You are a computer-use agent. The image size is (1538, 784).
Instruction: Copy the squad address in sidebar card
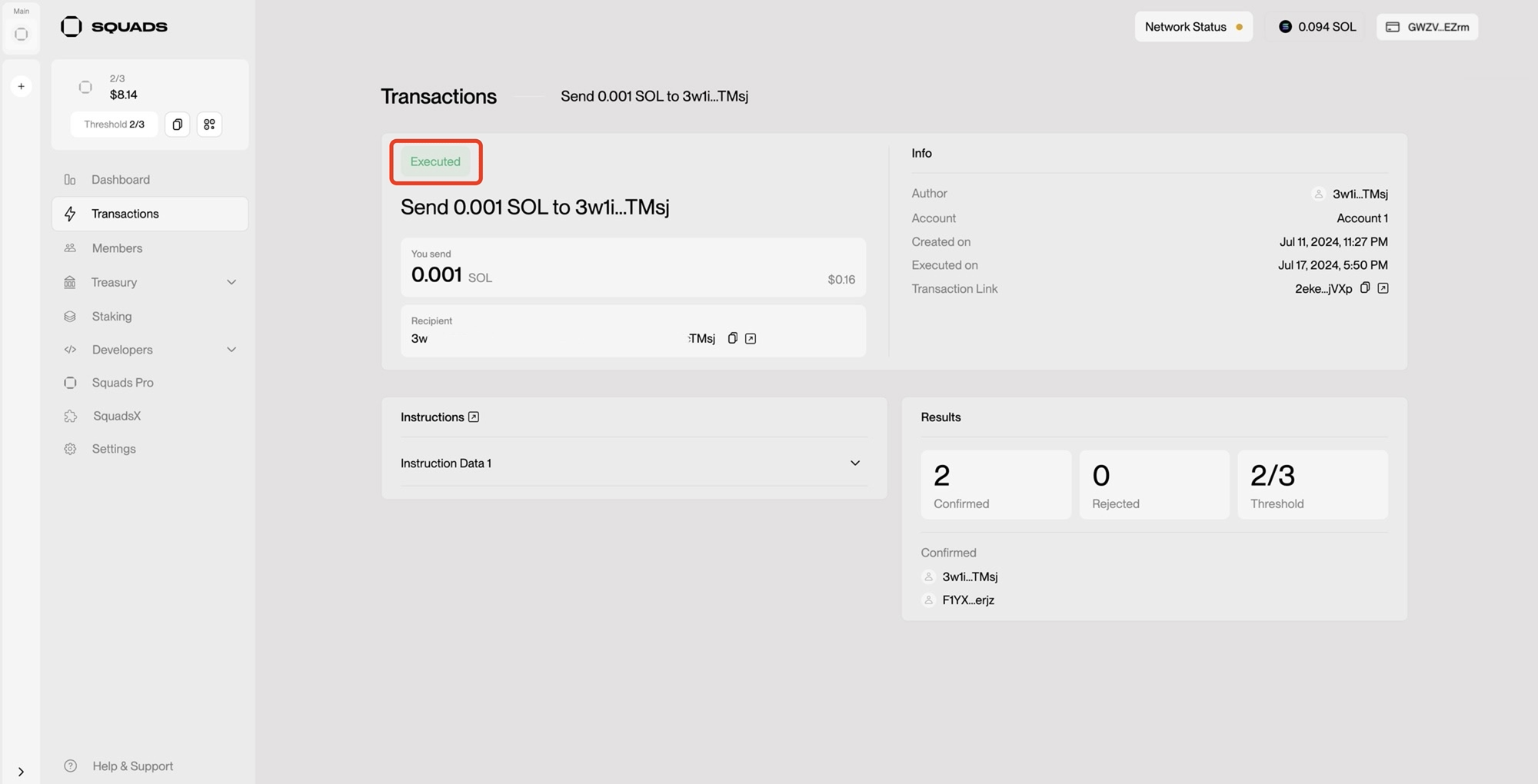click(x=177, y=125)
